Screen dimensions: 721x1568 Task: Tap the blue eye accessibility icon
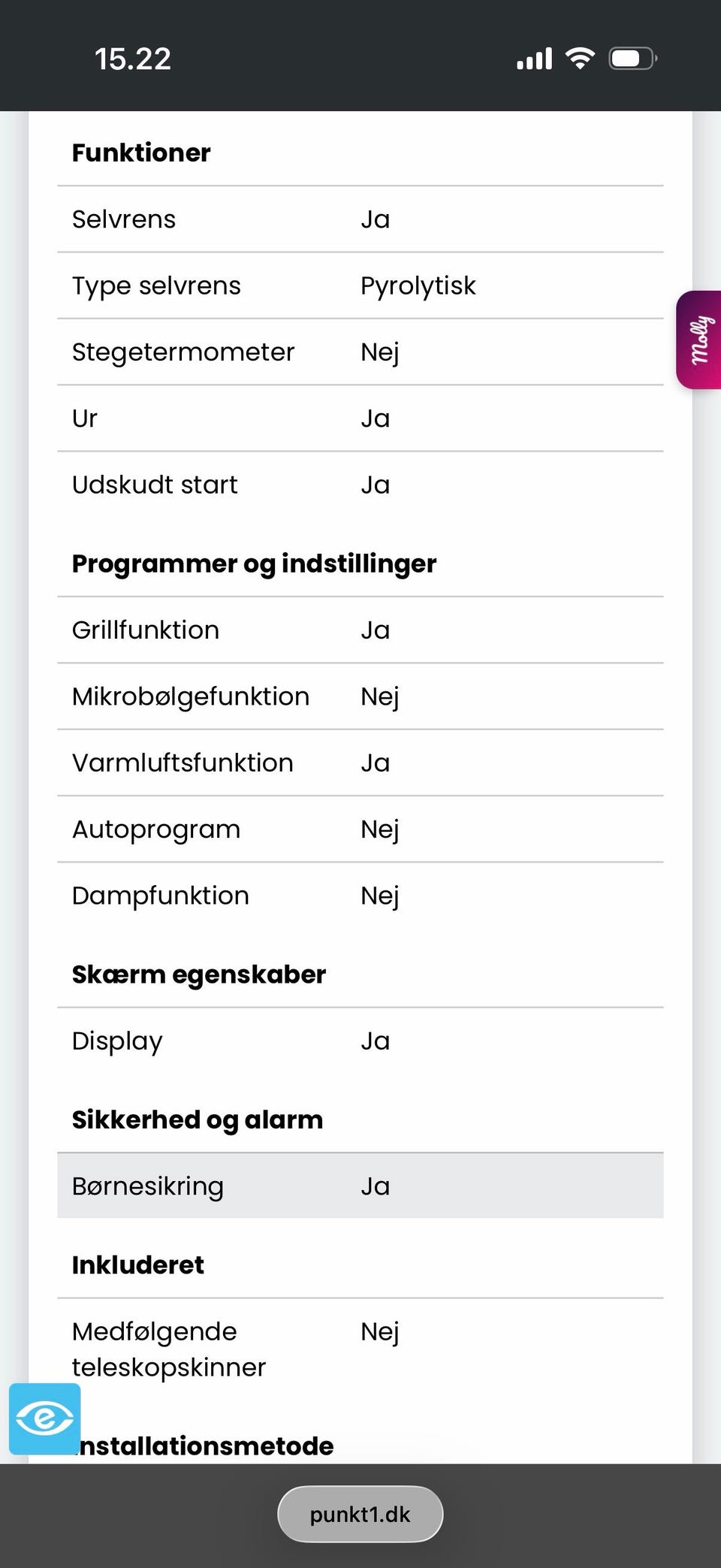(x=45, y=1418)
